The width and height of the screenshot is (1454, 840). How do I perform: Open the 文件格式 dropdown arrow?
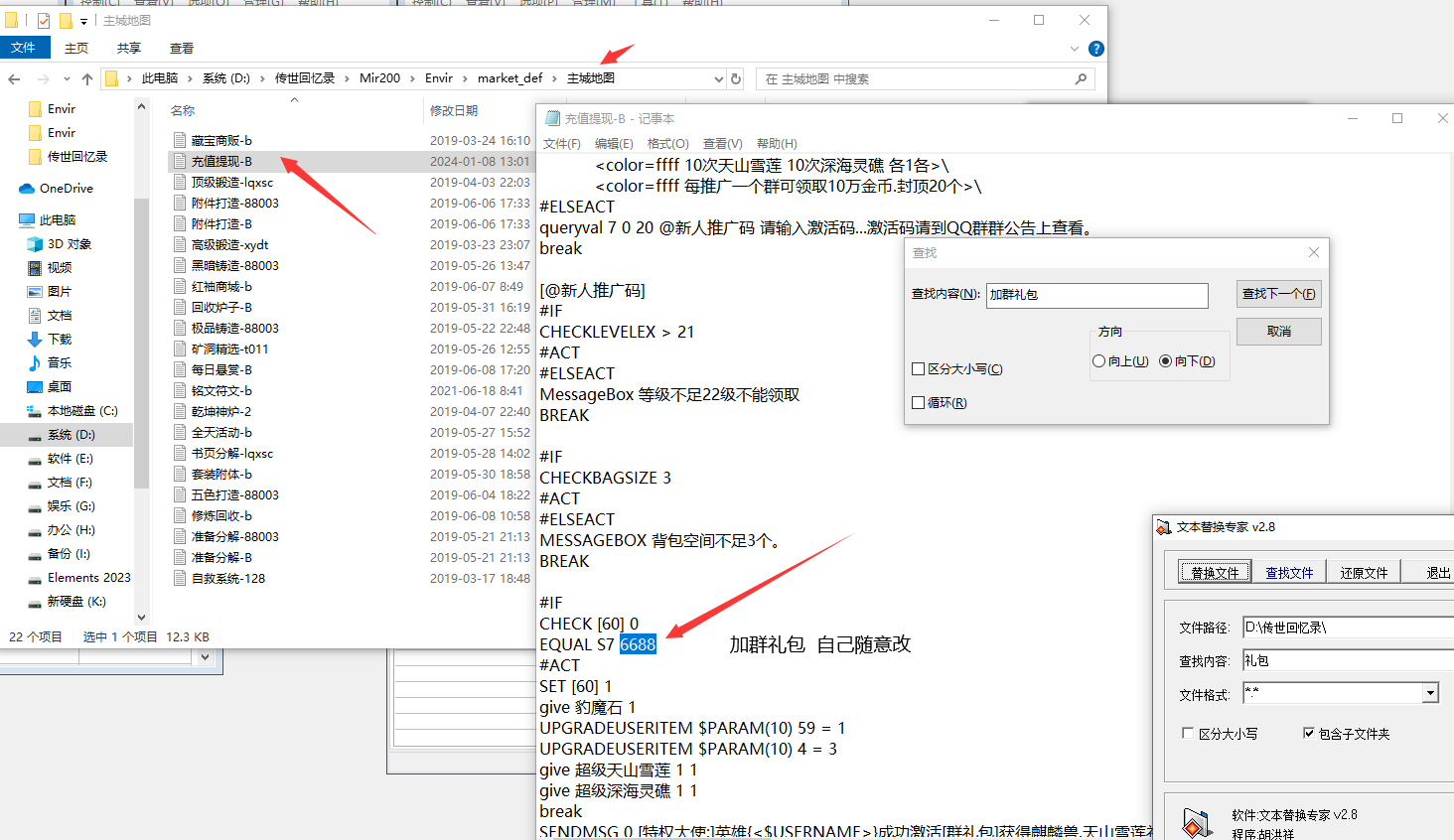pyautogui.click(x=1430, y=694)
